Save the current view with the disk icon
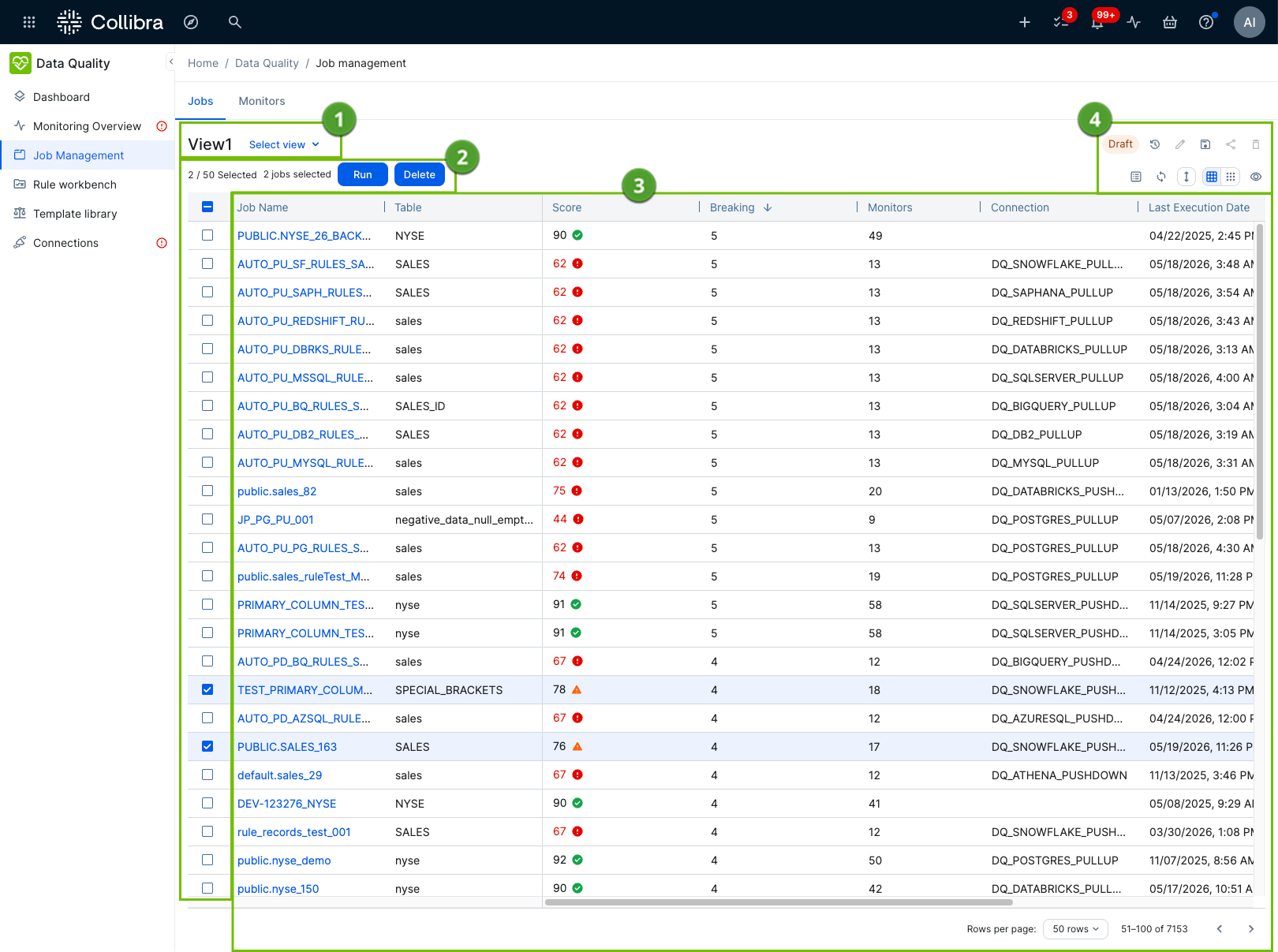1278x952 pixels. point(1205,144)
